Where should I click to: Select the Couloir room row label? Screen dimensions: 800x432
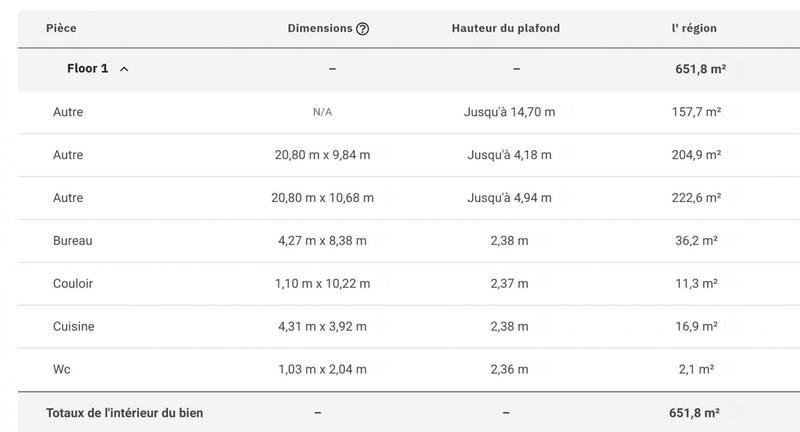coord(73,284)
